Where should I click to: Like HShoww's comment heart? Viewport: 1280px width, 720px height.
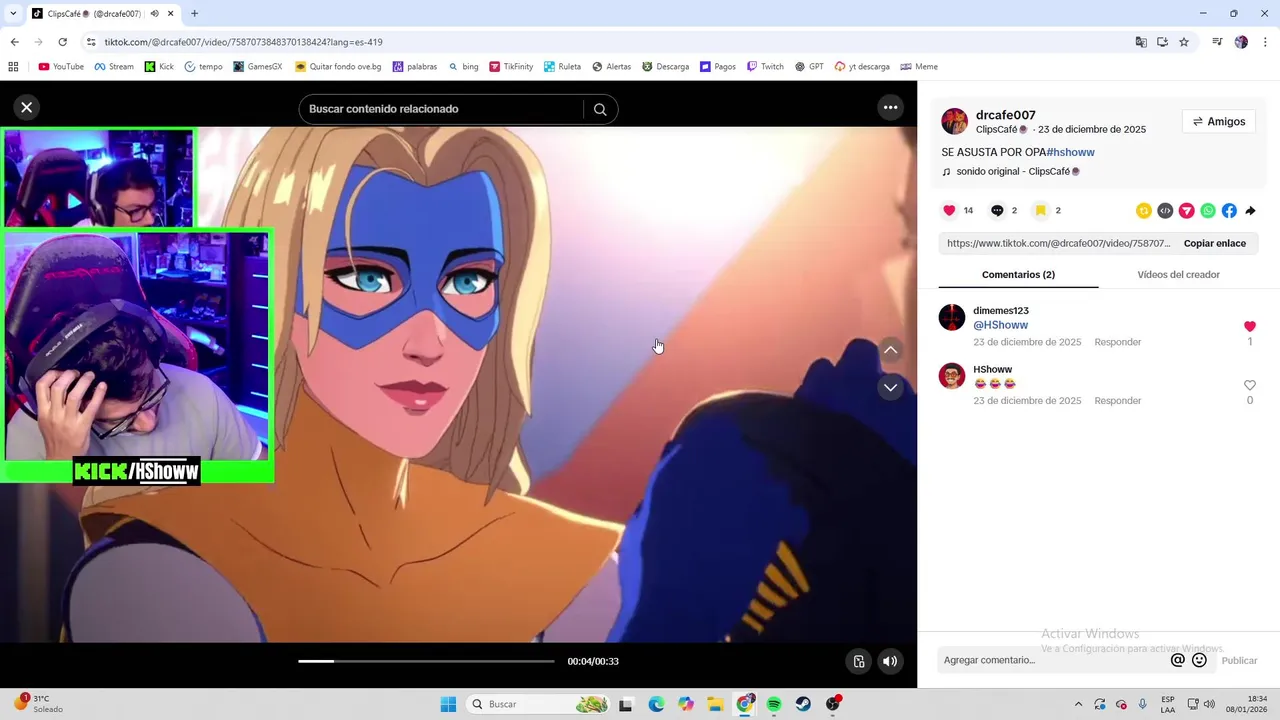tap(1249, 385)
